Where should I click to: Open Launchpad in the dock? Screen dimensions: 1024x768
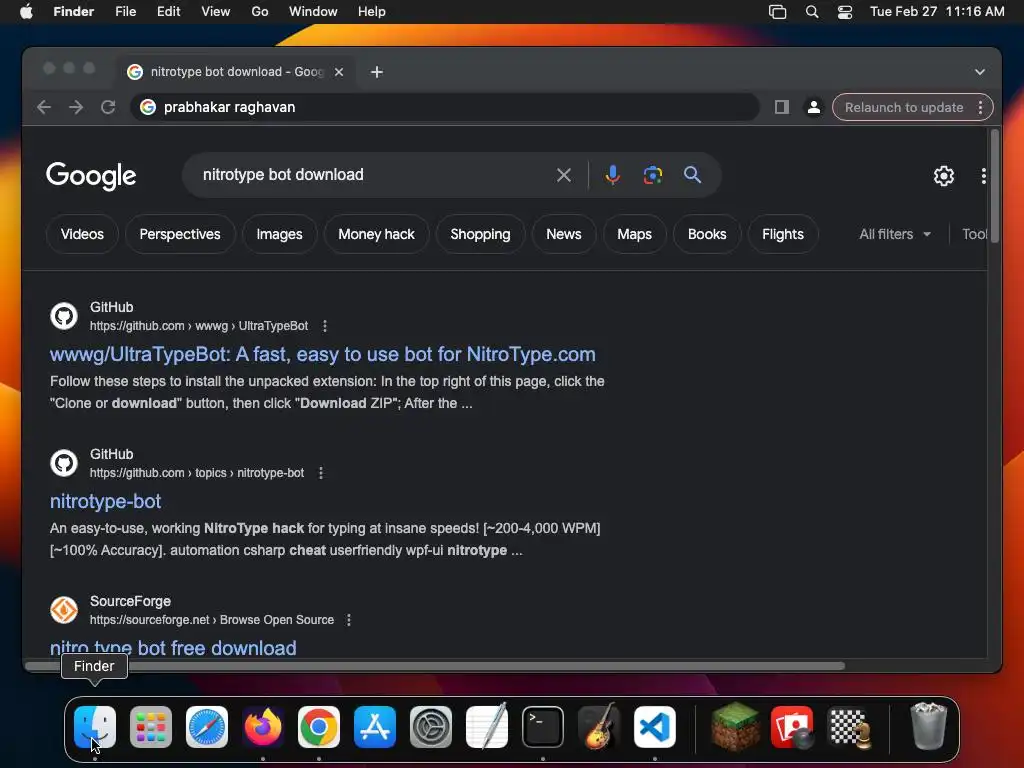151,726
